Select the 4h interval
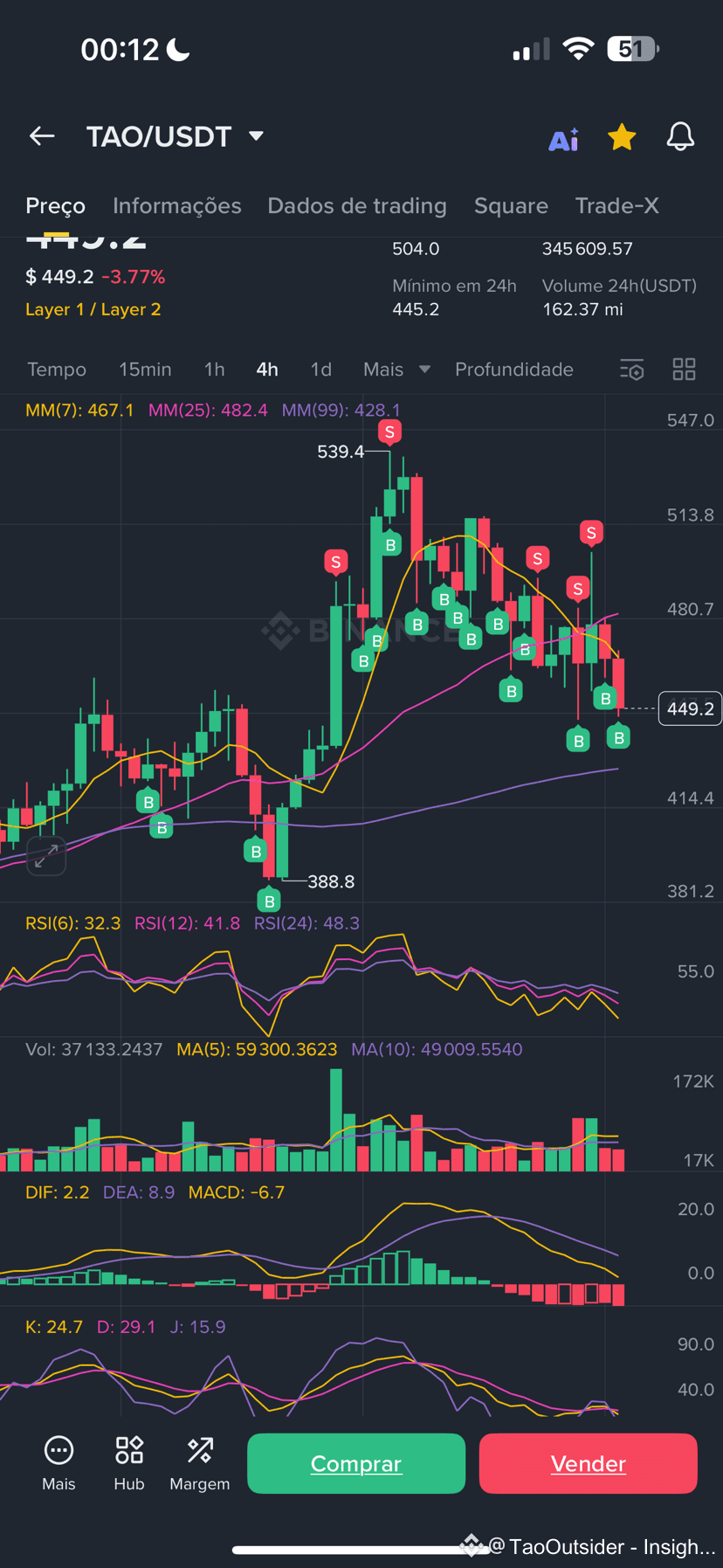Image resolution: width=723 pixels, height=1568 pixels. [x=267, y=370]
